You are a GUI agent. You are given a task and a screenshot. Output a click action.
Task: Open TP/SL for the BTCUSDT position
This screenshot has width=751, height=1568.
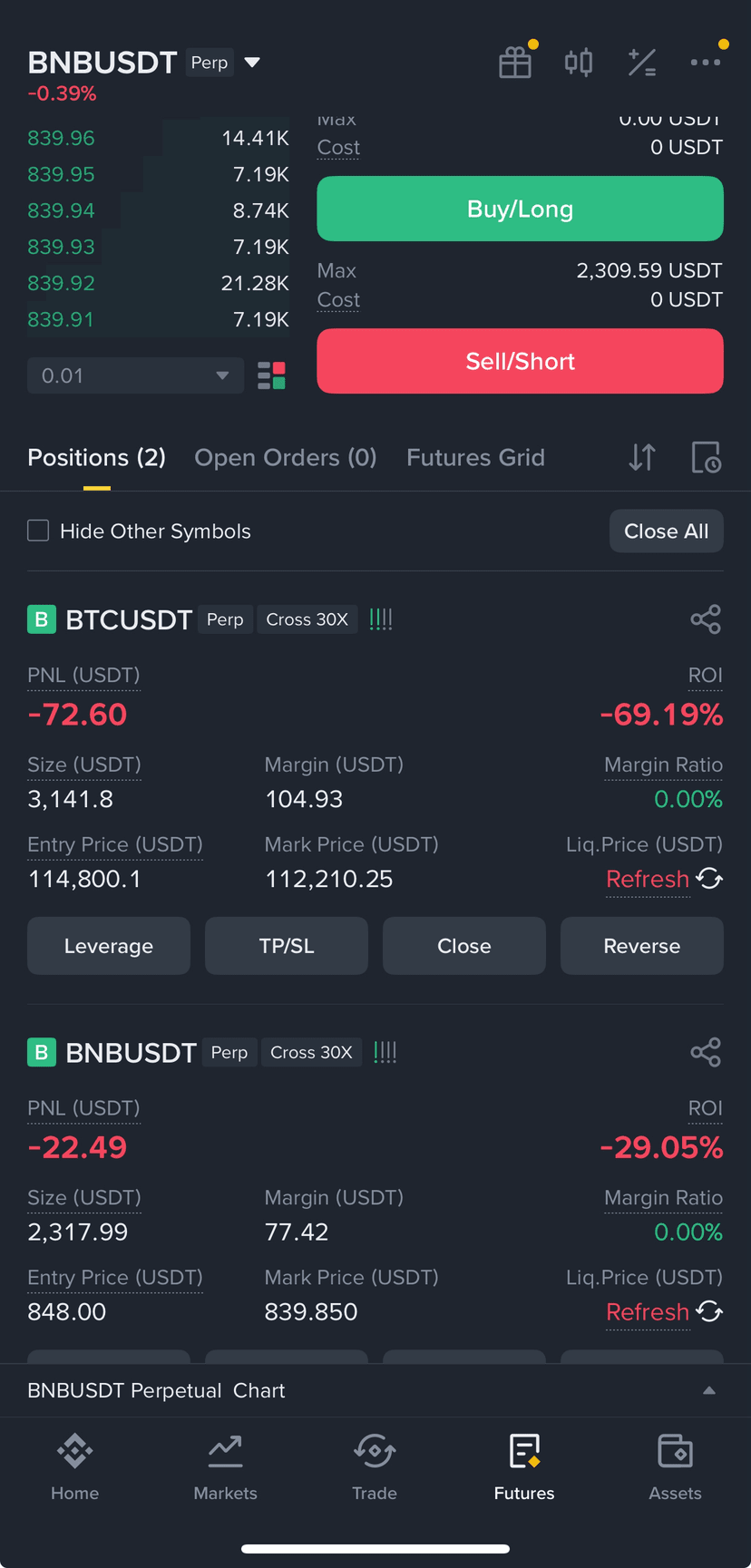tap(287, 946)
